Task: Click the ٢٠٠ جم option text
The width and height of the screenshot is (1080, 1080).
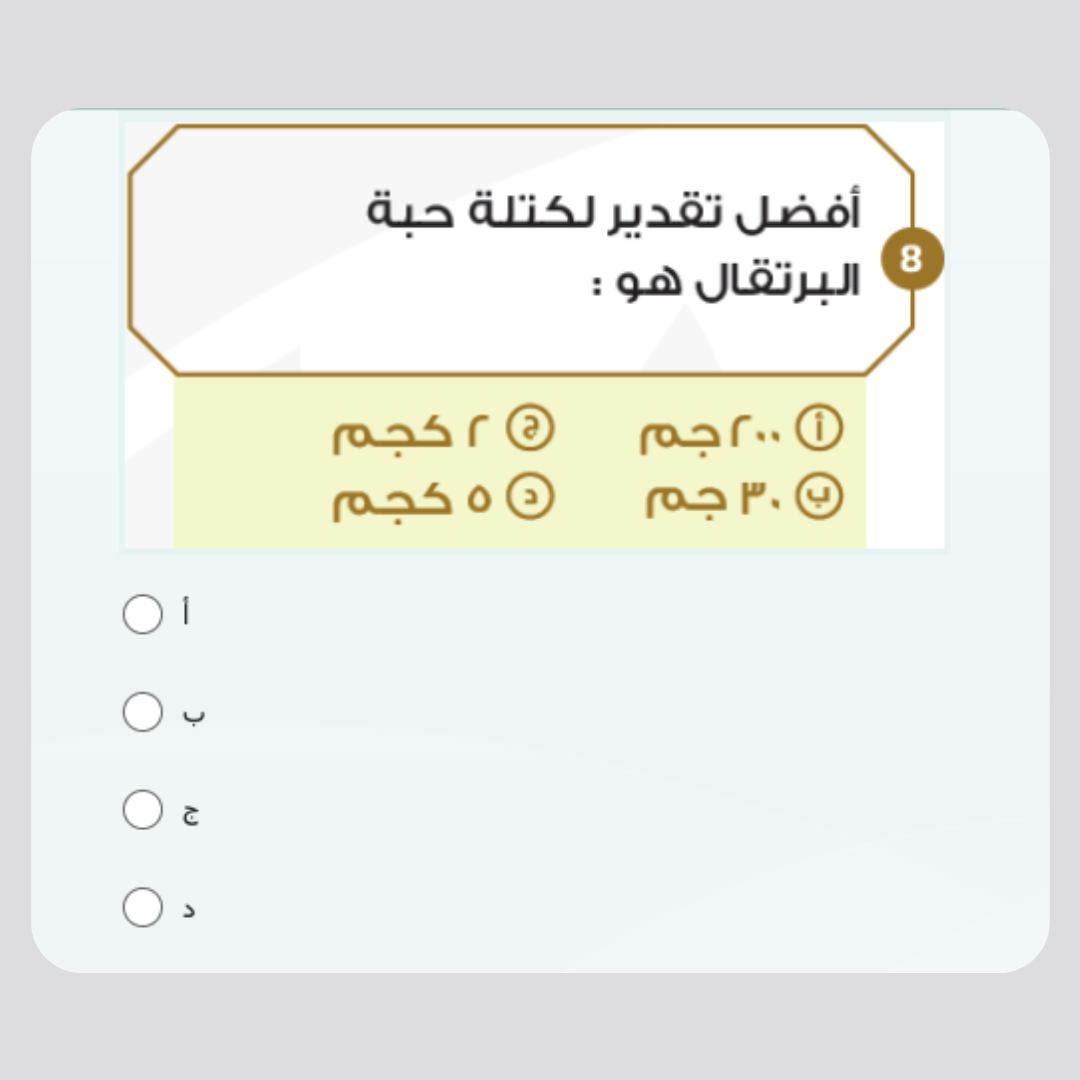Action: tap(714, 433)
